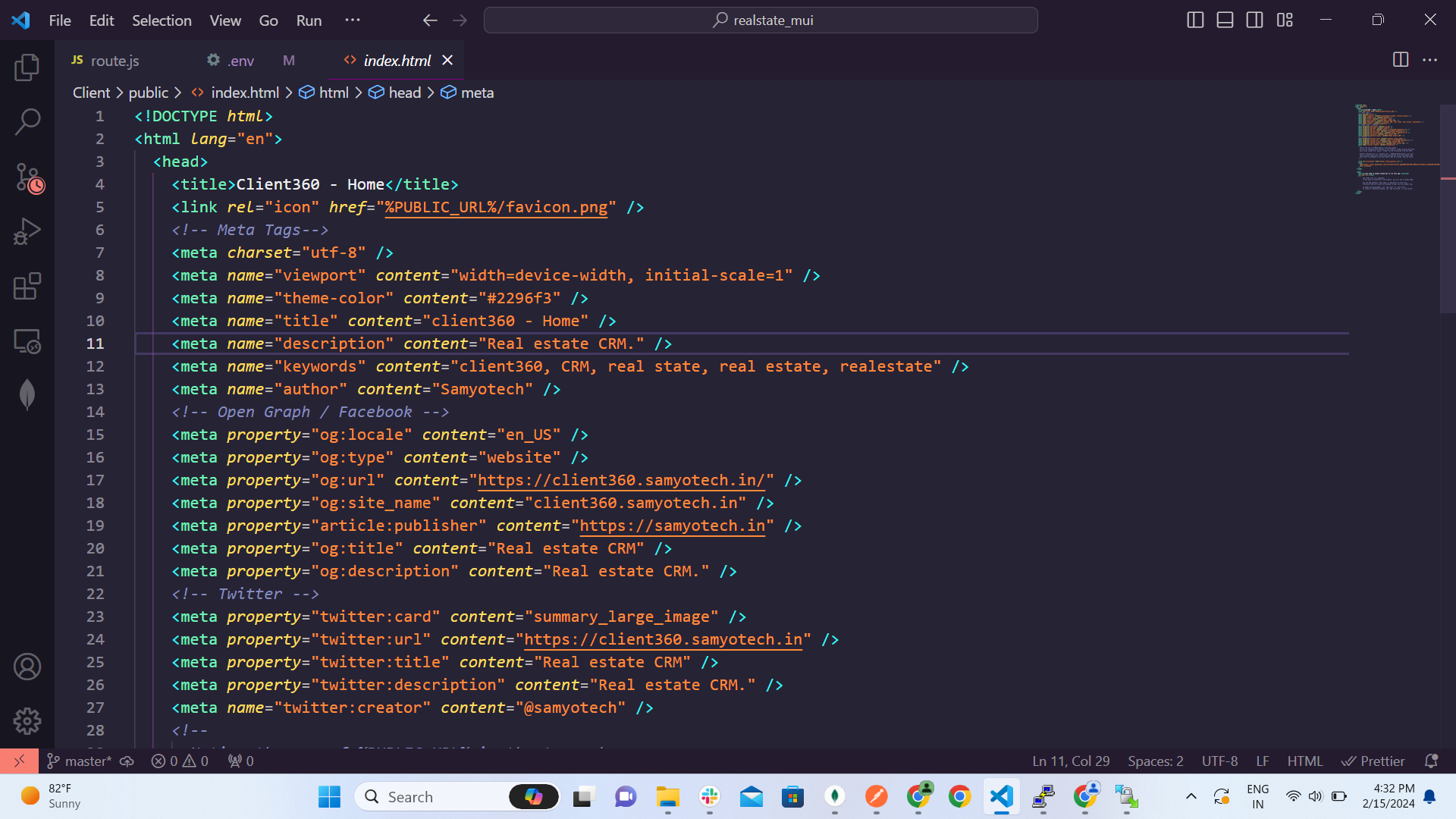This screenshot has height=819, width=1456.
Task: Switch to the route.js tab
Action: [114, 61]
